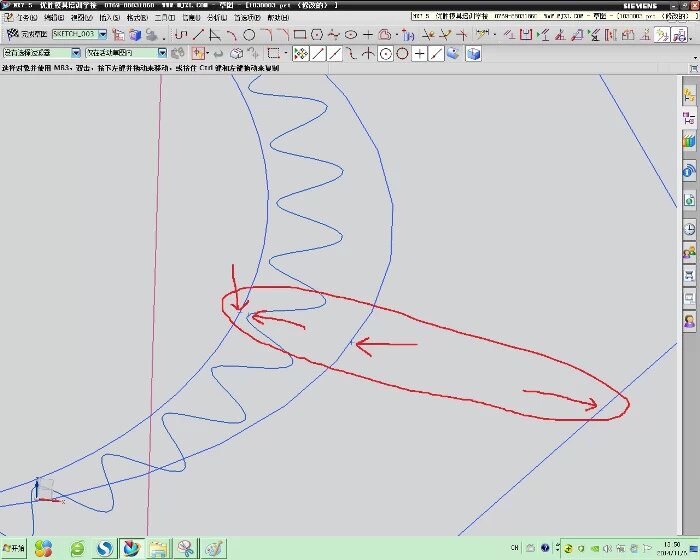Select the Arc sketch tool
This screenshot has height=560, width=700.
point(231,35)
